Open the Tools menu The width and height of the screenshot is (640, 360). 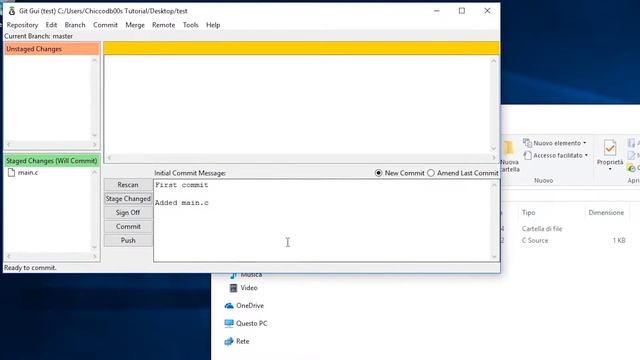(190, 25)
